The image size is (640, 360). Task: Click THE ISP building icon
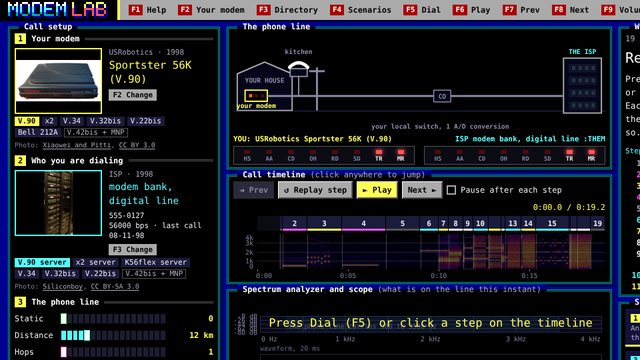pos(582,85)
